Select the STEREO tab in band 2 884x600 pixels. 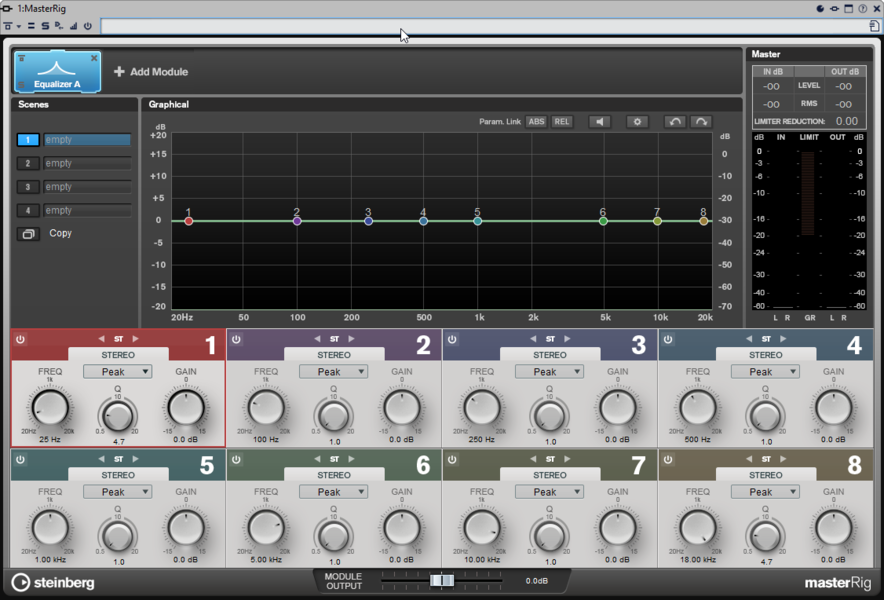(334, 355)
